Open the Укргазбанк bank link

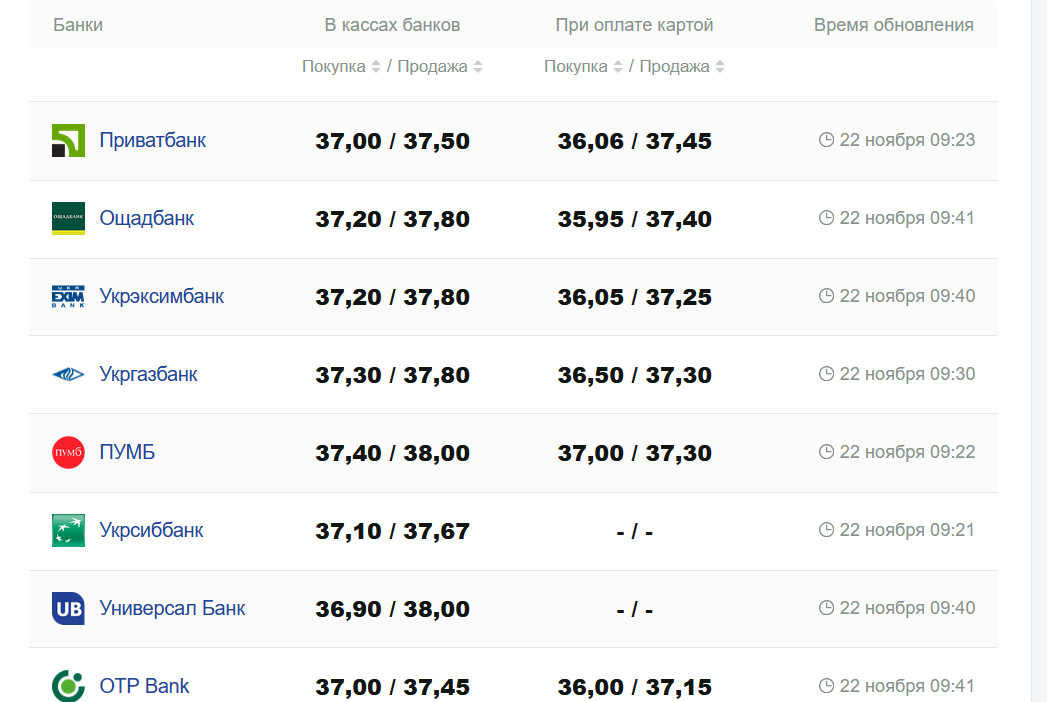point(149,374)
